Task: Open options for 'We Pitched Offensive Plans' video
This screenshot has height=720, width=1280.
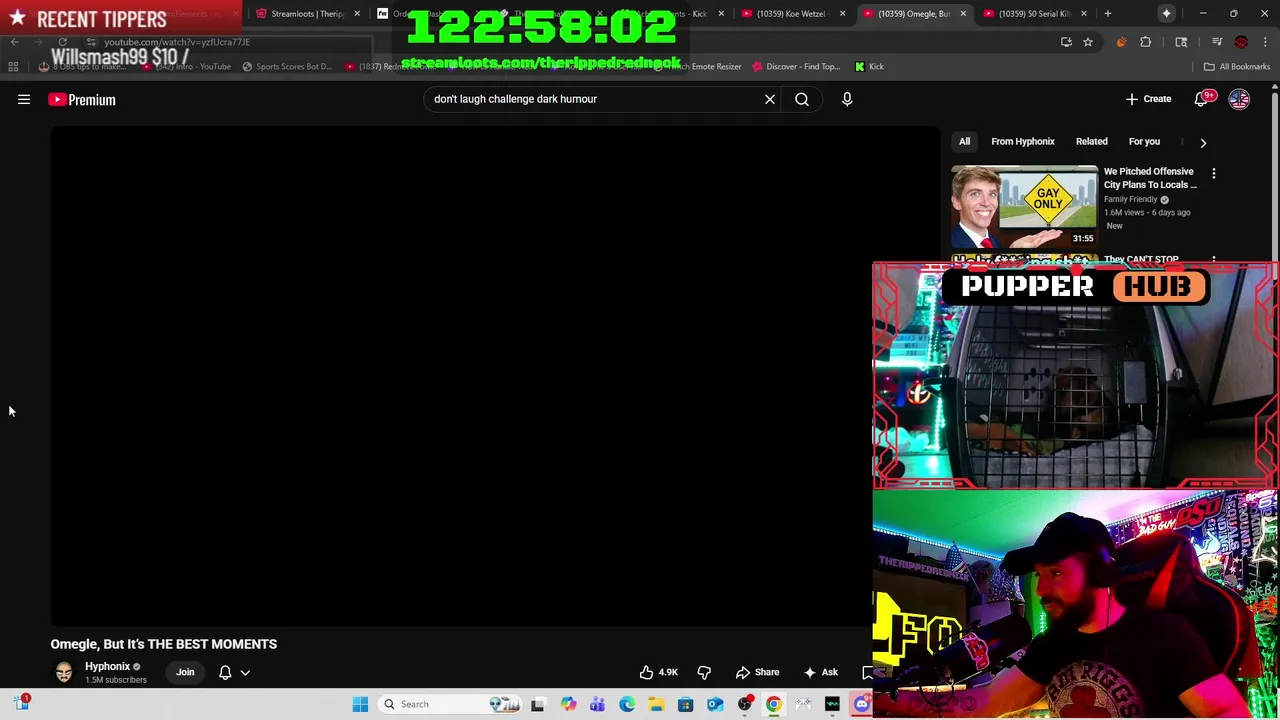Action: pyautogui.click(x=1214, y=174)
